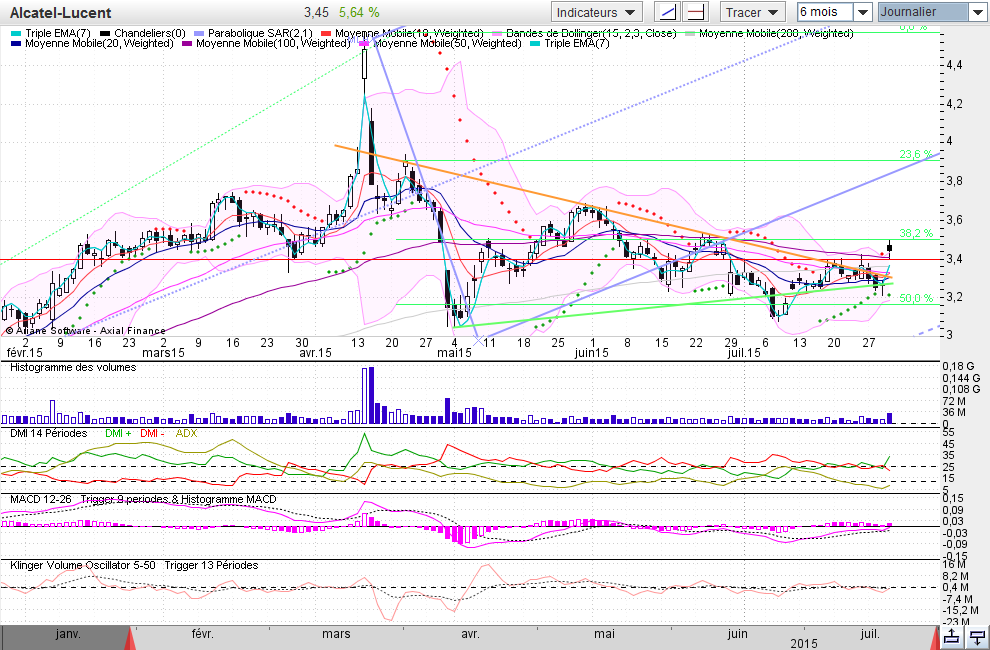Click the move-panel-up arrow icon at bottom right
Image resolution: width=990 pixels, height=650 pixels.
click(952, 637)
